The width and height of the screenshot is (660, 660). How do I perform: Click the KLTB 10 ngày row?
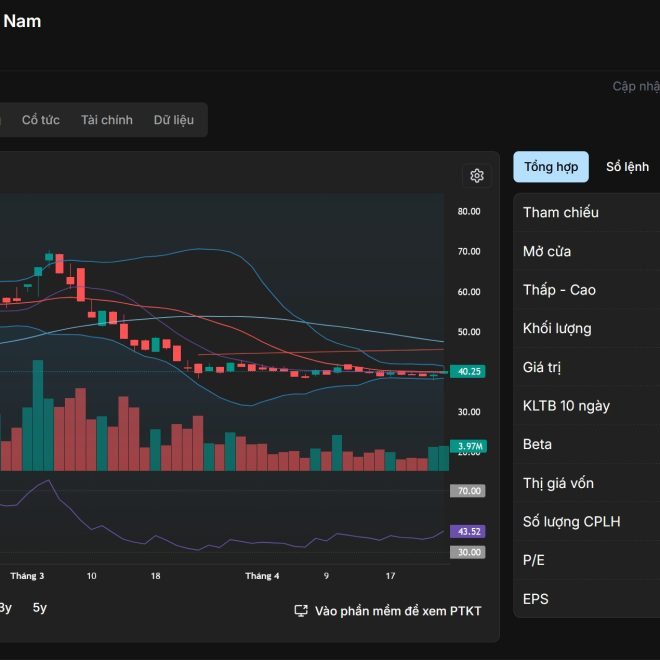587,406
